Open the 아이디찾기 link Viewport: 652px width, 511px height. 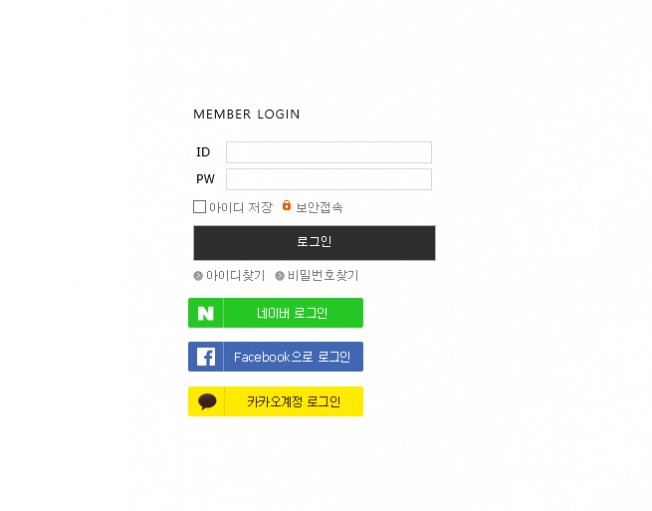(235, 275)
